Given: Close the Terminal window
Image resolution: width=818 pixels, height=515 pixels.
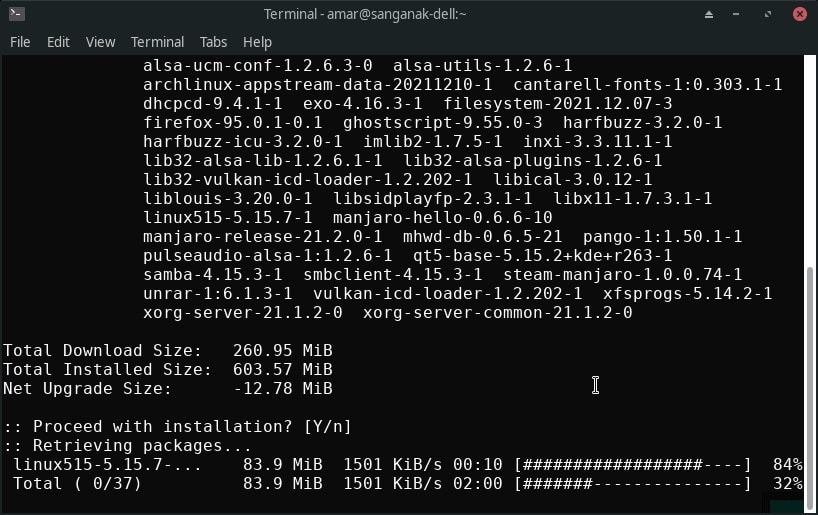Looking at the screenshot, I should click(x=799, y=14).
